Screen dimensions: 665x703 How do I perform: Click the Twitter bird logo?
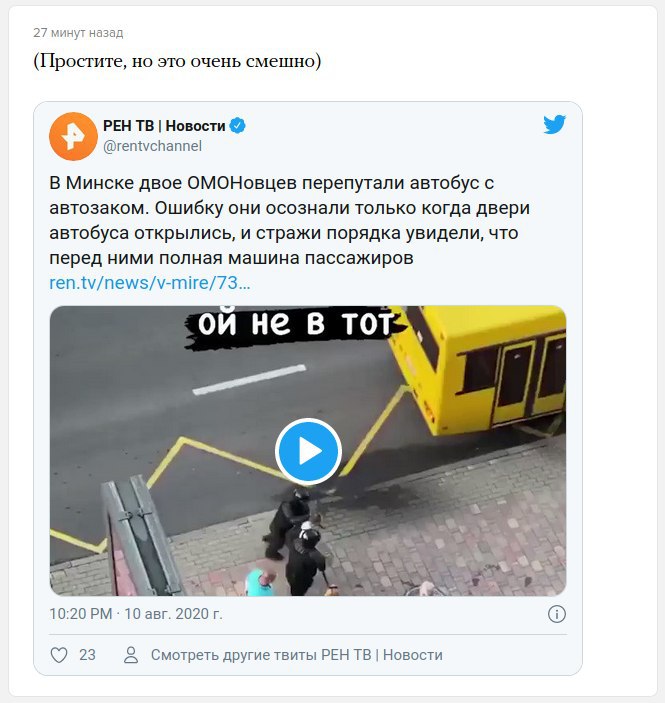pos(555,125)
